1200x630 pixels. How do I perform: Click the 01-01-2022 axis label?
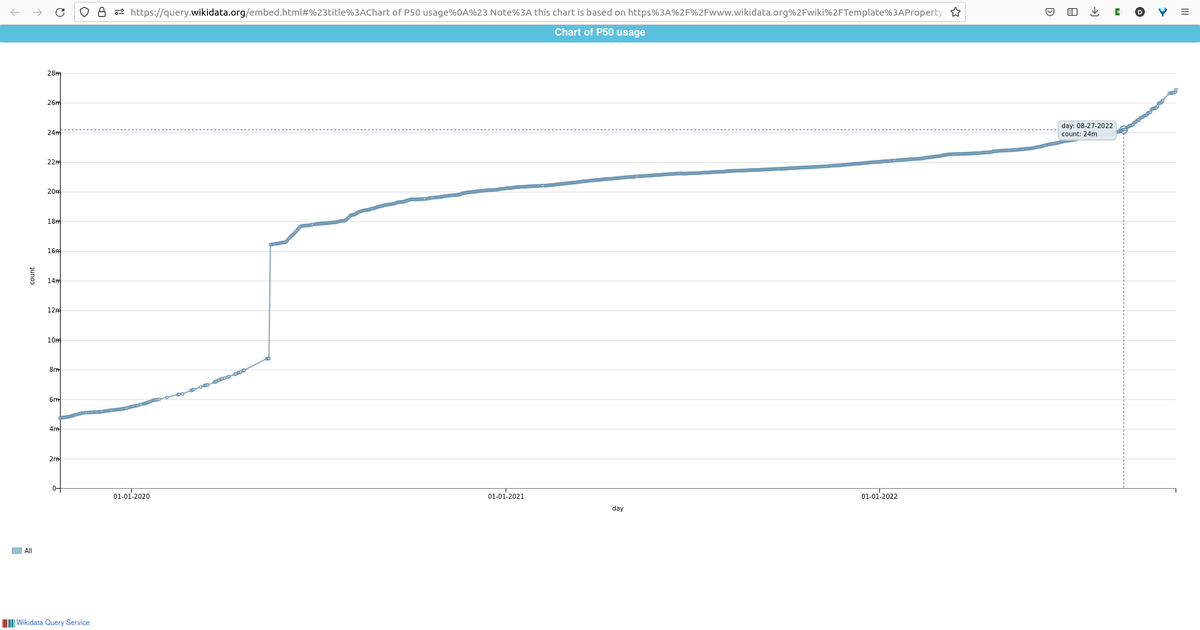click(879, 496)
